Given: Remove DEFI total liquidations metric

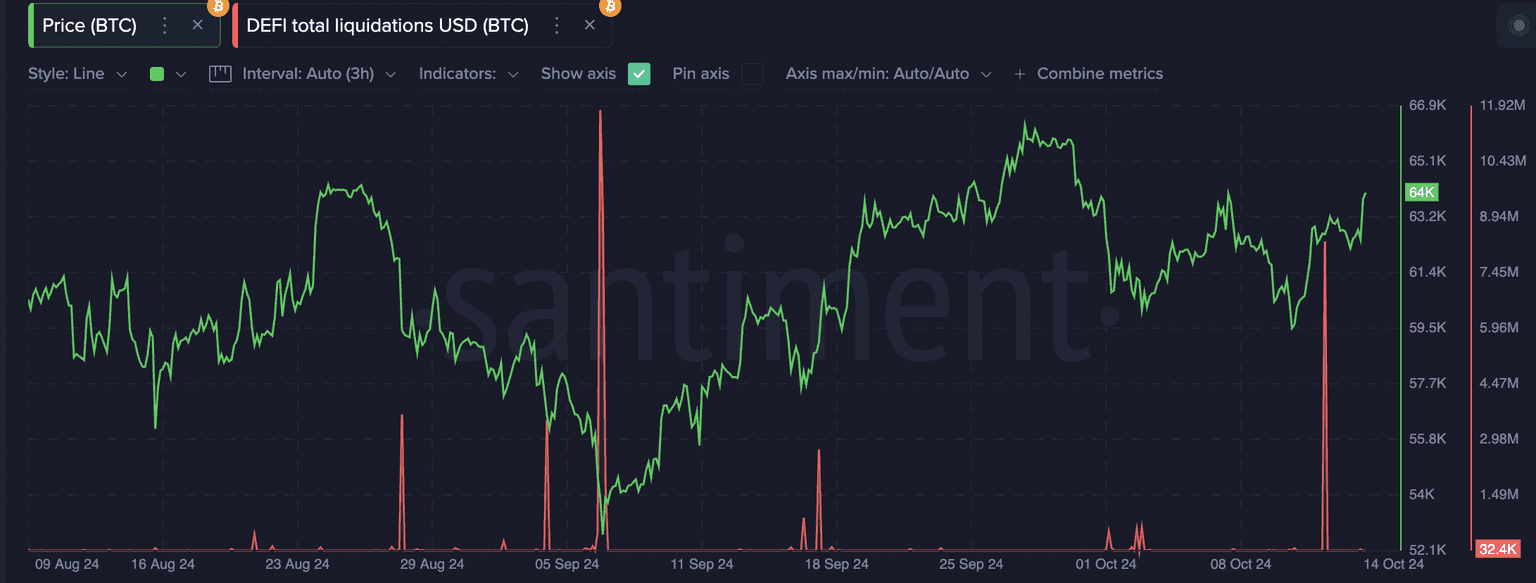Looking at the screenshot, I should (x=589, y=26).
